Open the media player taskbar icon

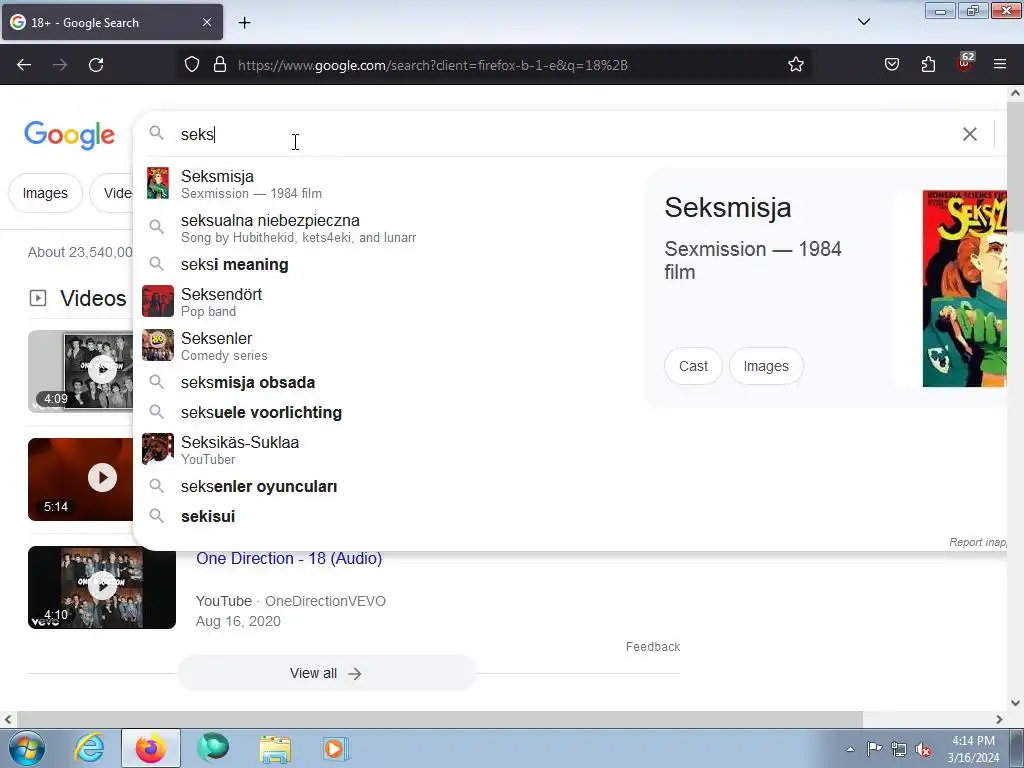click(337, 748)
